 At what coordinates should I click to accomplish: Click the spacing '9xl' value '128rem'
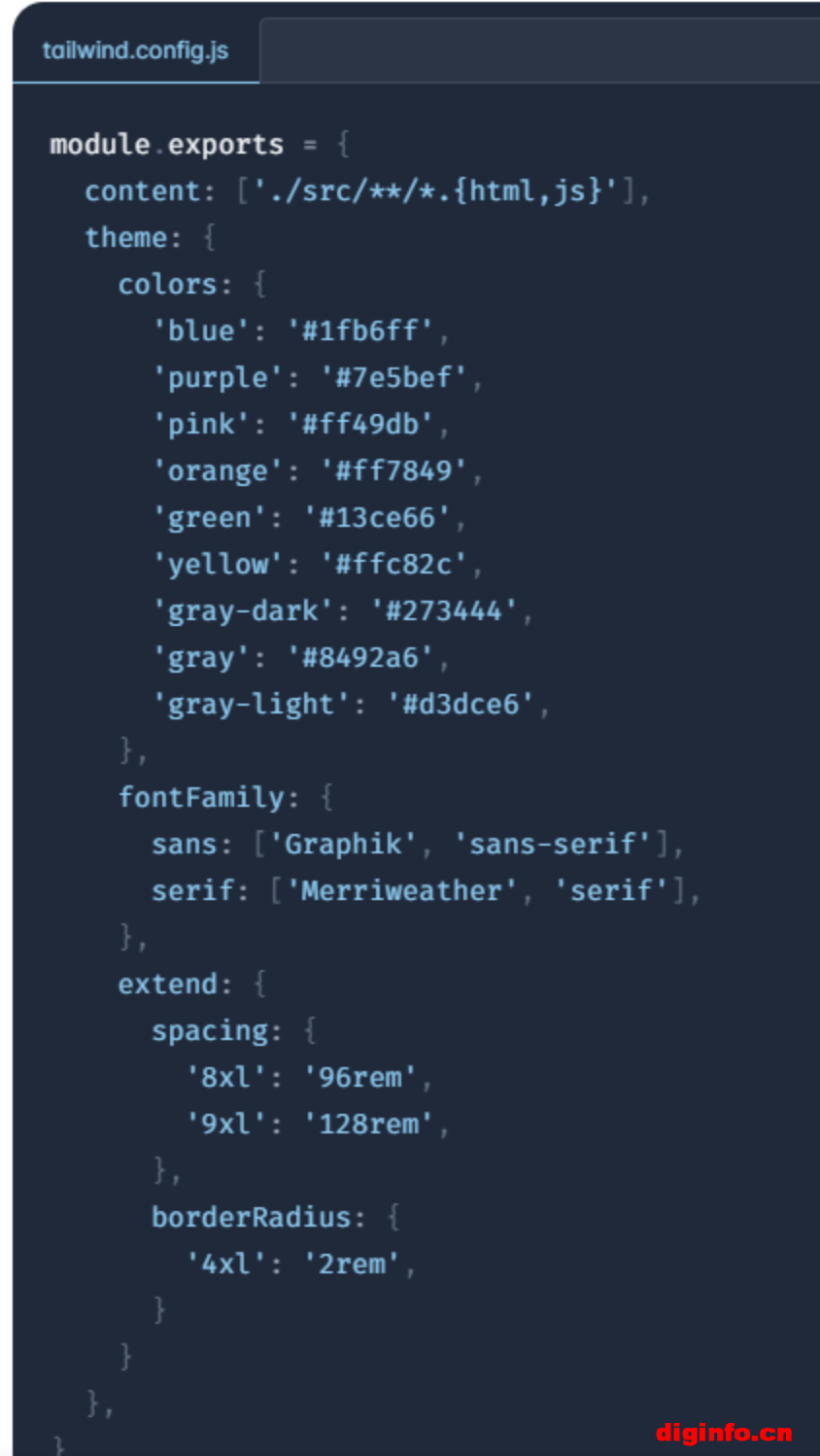click(368, 1124)
